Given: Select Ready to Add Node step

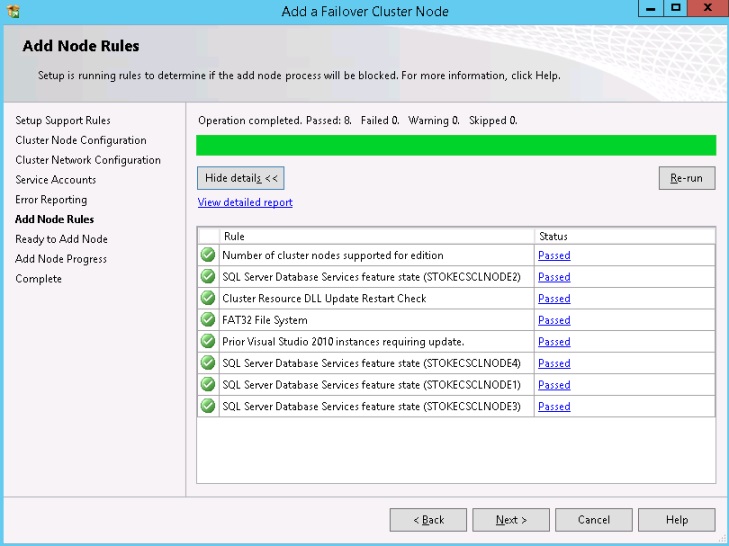Looking at the screenshot, I should [x=61, y=239].
